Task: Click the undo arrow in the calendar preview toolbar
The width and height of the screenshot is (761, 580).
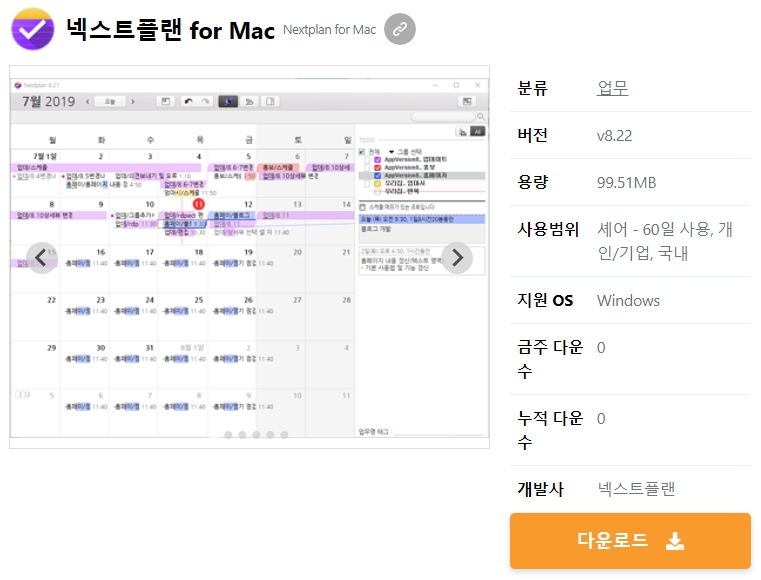Action: tap(188, 101)
